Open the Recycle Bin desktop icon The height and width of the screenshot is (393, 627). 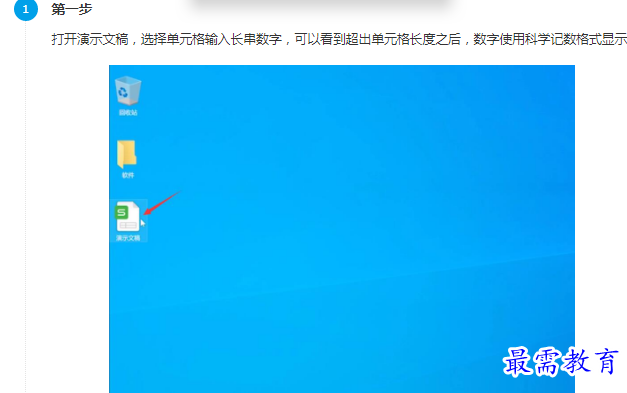click(x=128, y=91)
